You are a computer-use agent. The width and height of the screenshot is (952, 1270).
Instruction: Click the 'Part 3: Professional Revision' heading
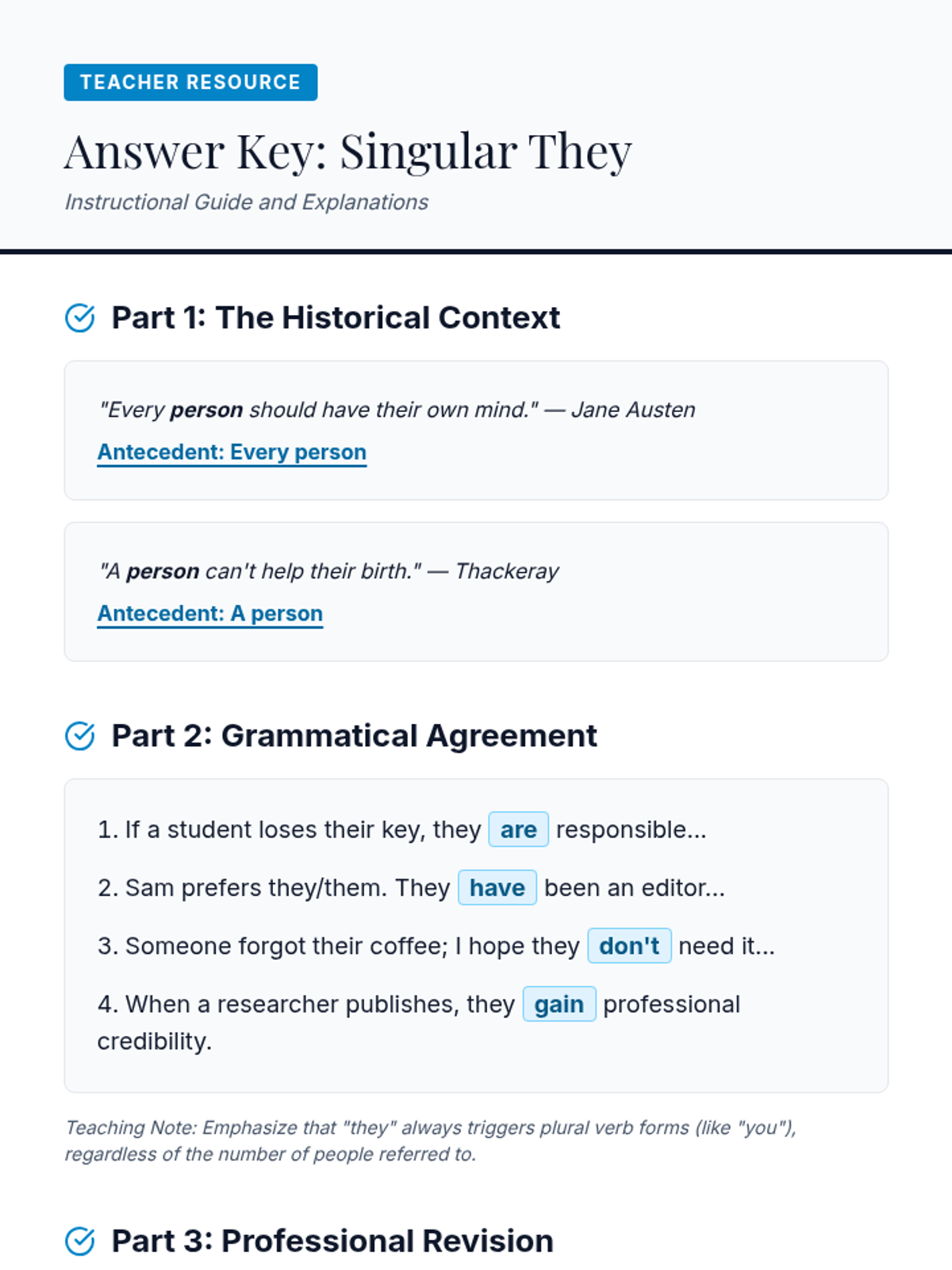coord(332,1241)
